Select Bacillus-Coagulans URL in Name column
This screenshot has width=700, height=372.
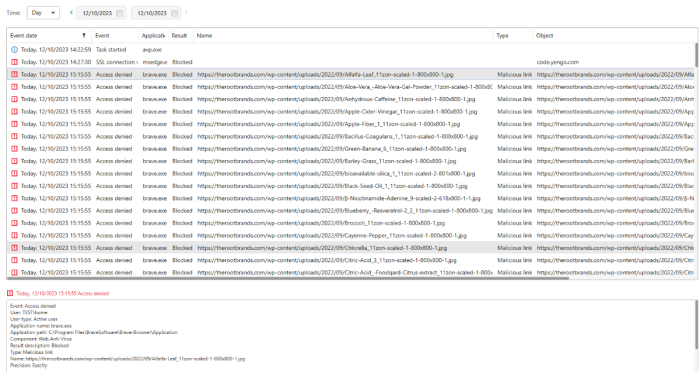[x=338, y=137]
